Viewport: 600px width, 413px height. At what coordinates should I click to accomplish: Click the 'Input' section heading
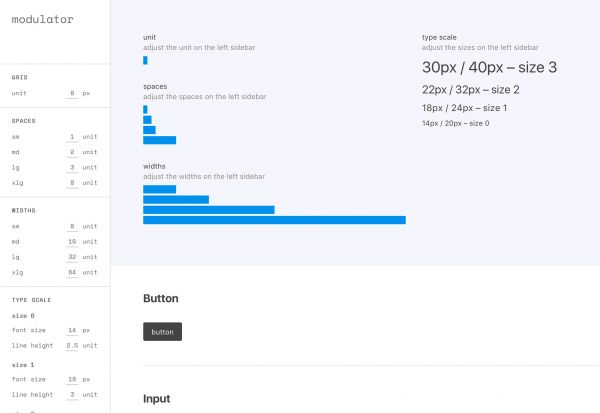157,398
